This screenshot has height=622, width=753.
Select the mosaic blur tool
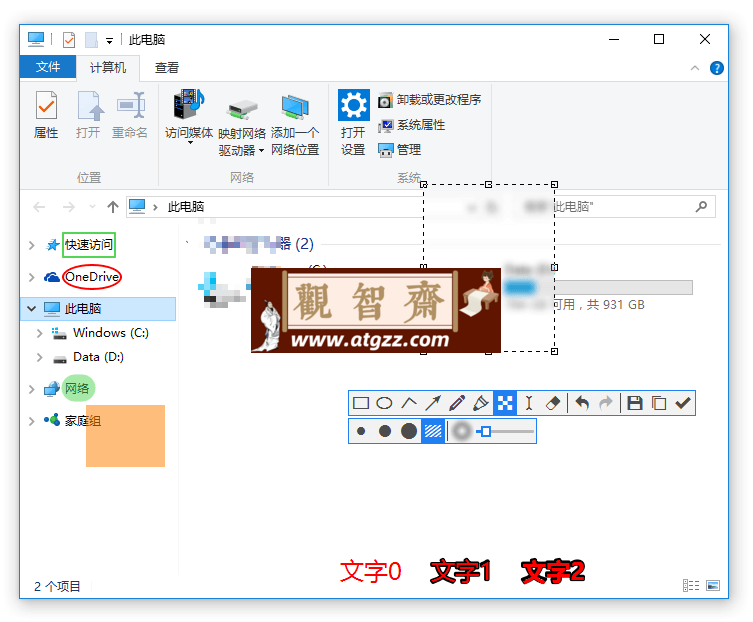(505, 403)
